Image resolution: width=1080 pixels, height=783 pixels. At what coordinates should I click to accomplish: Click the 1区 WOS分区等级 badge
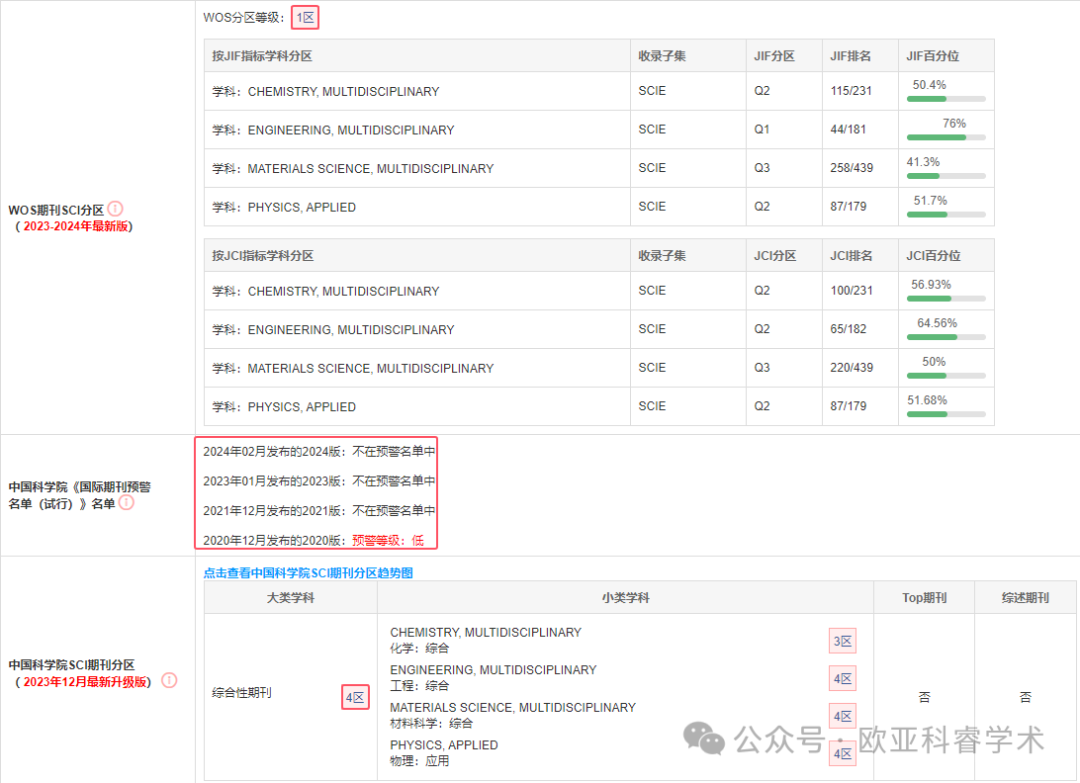pyautogui.click(x=305, y=18)
